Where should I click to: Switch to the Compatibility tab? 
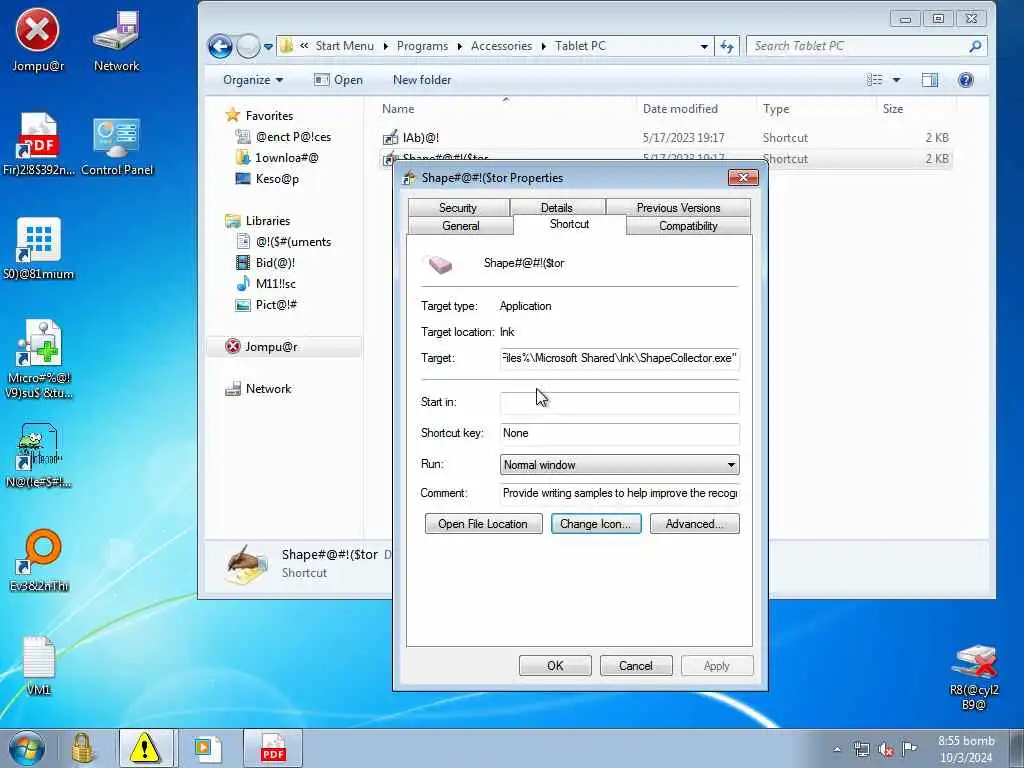click(688, 226)
